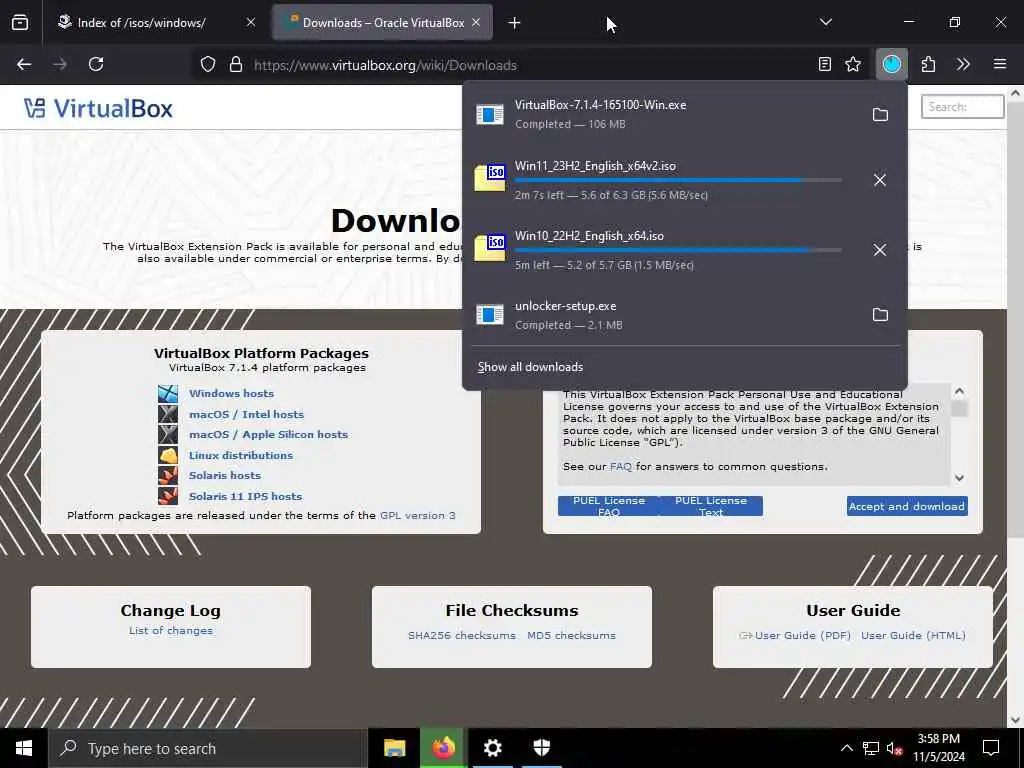Screen dimensions: 1024x768
Task: Toggle the downloads panel toolbar button
Action: (x=891, y=64)
